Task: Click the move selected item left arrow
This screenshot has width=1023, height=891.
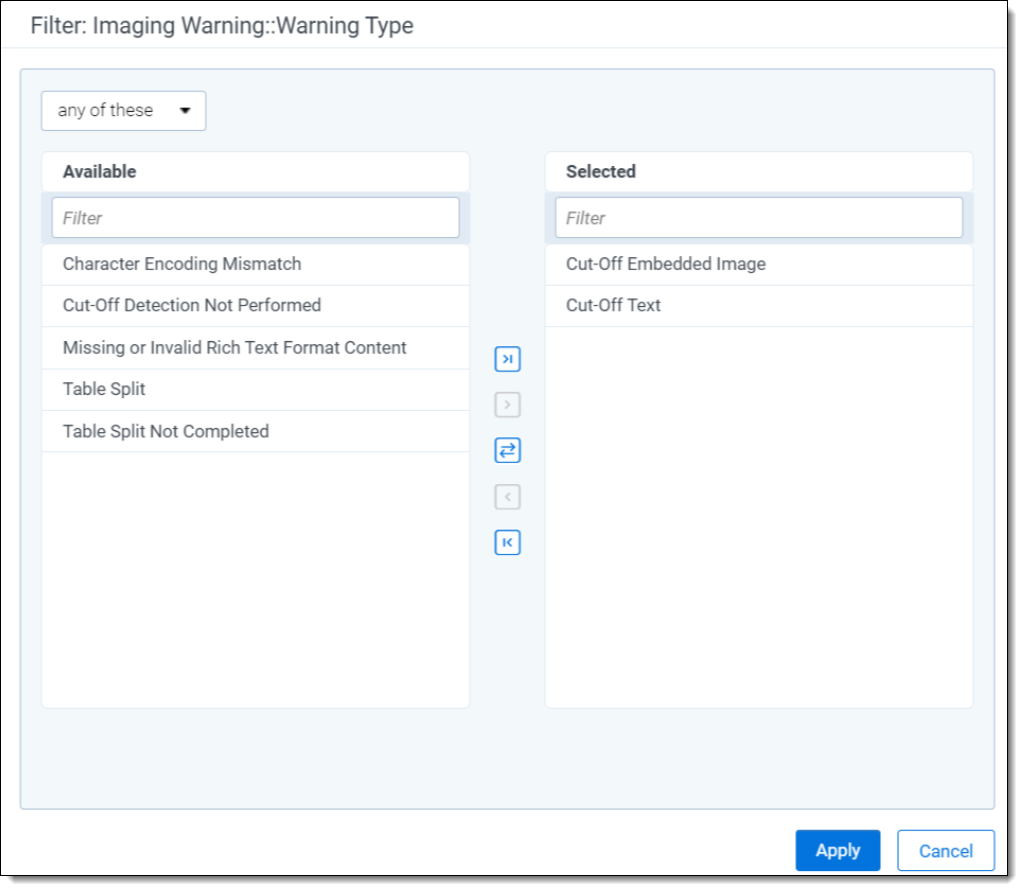Action: point(507,497)
